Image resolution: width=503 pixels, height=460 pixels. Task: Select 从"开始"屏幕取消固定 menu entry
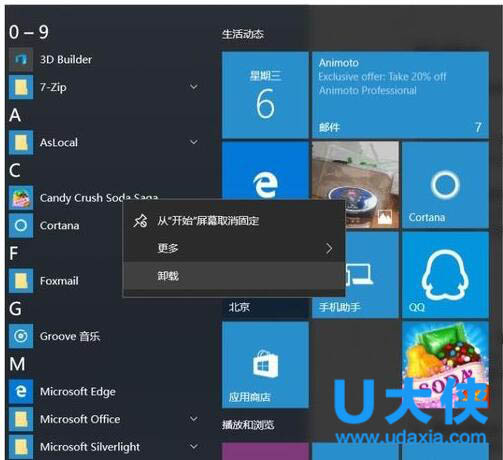tap(234, 221)
